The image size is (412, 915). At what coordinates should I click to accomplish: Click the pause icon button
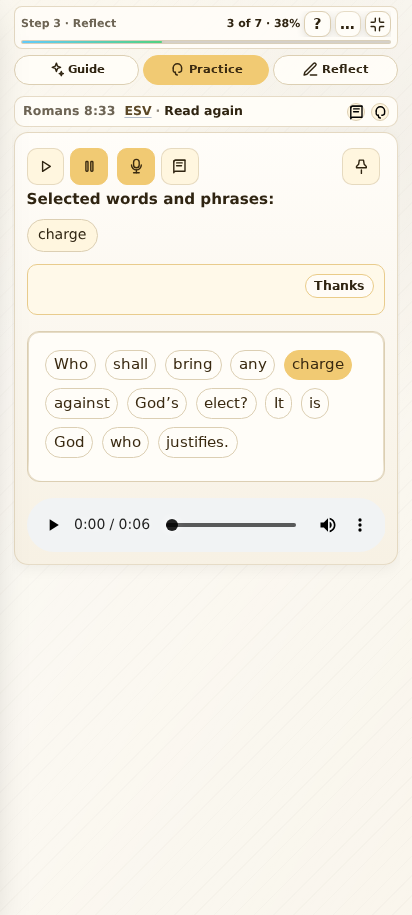coord(89,166)
